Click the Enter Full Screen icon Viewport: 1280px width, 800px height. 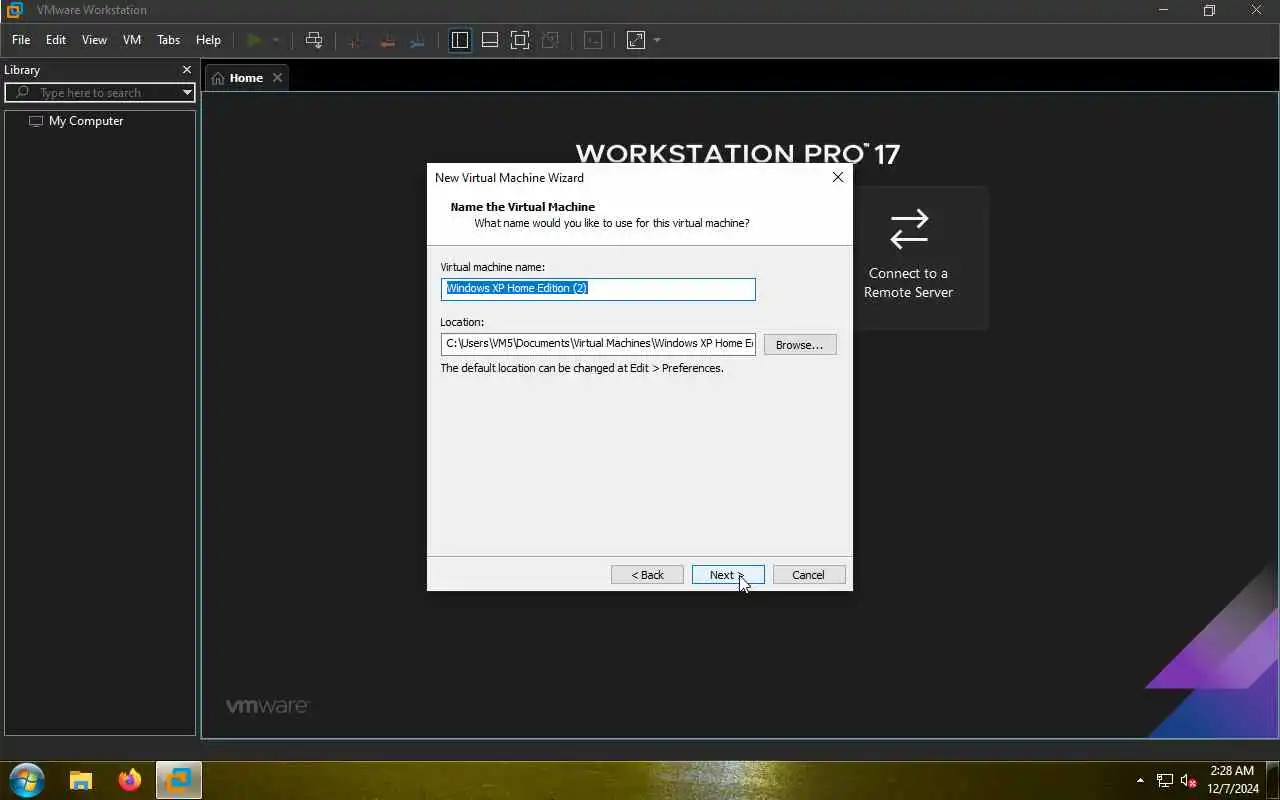click(520, 40)
